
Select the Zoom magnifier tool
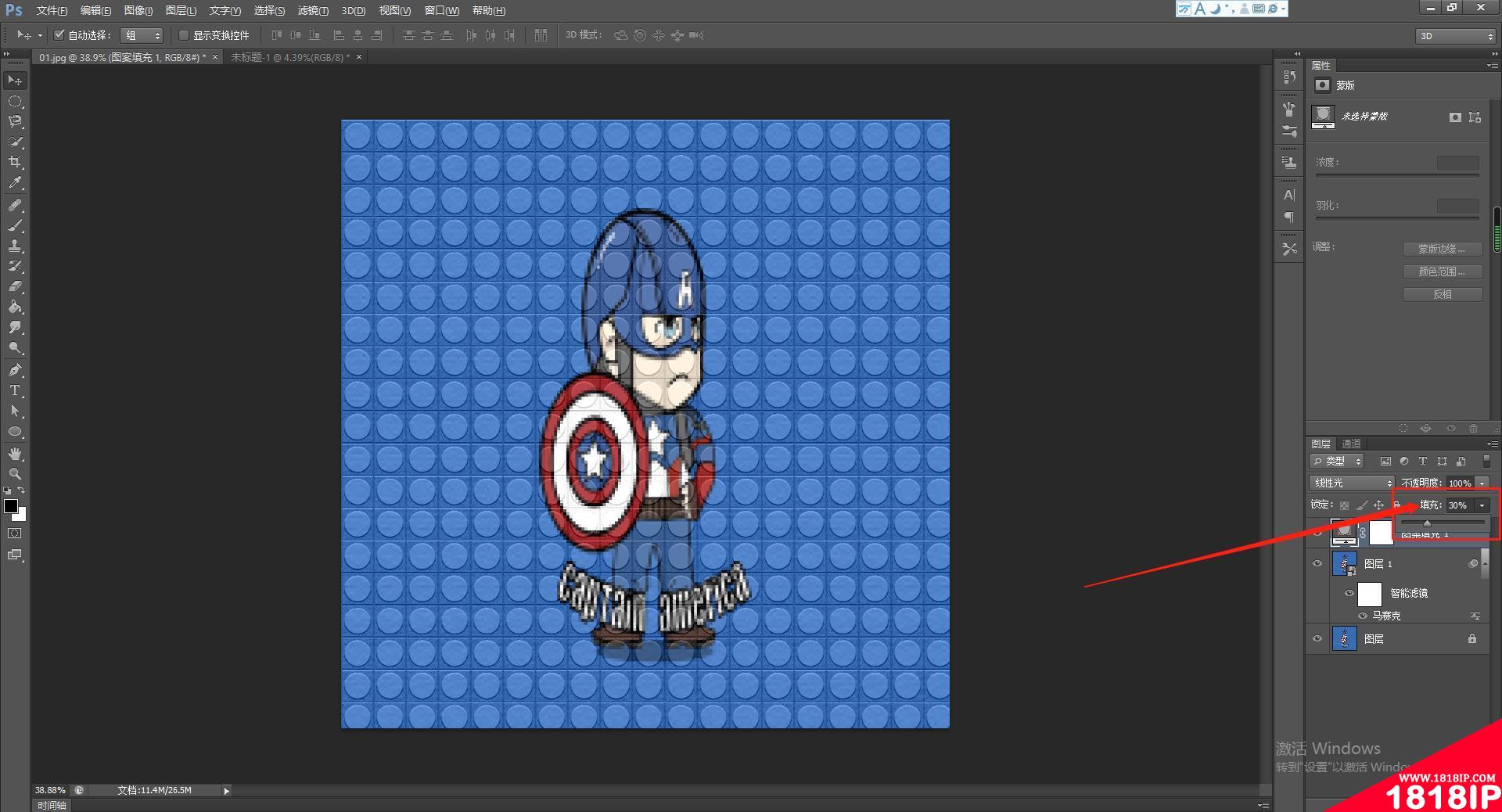(x=15, y=474)
